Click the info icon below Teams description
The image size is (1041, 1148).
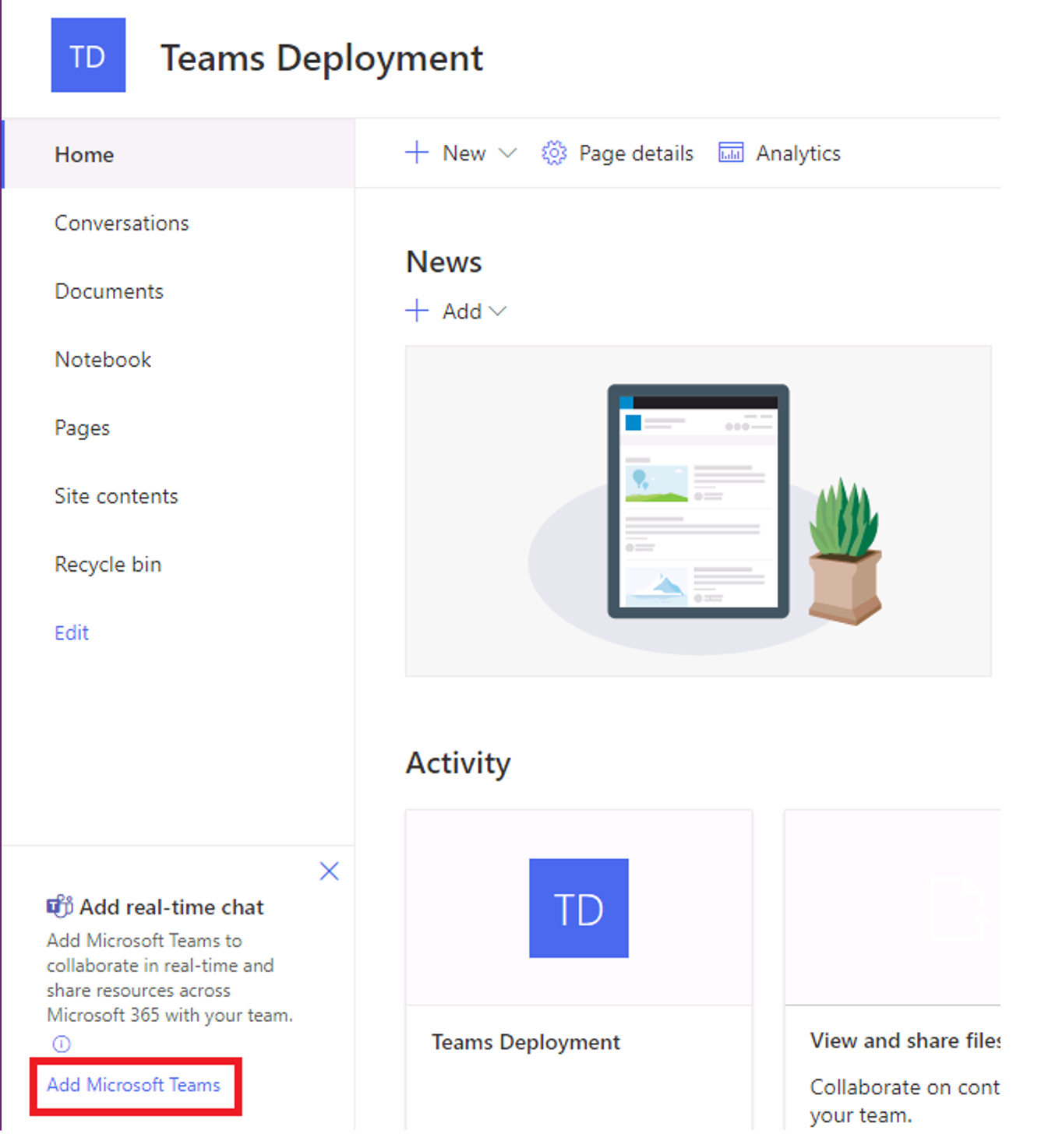point(62,1044)
